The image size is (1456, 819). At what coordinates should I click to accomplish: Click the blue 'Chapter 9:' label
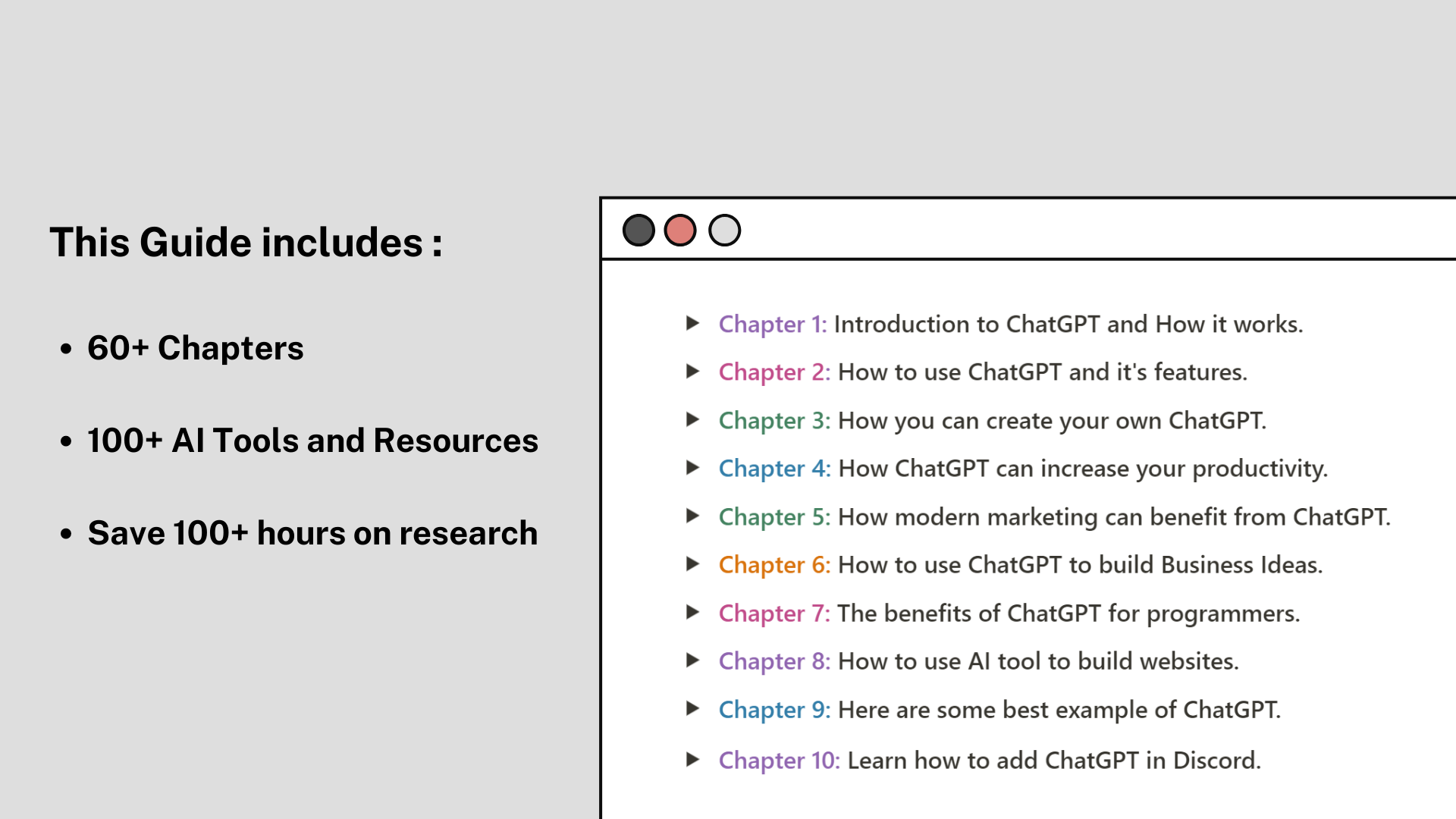[x=775, y=710]
